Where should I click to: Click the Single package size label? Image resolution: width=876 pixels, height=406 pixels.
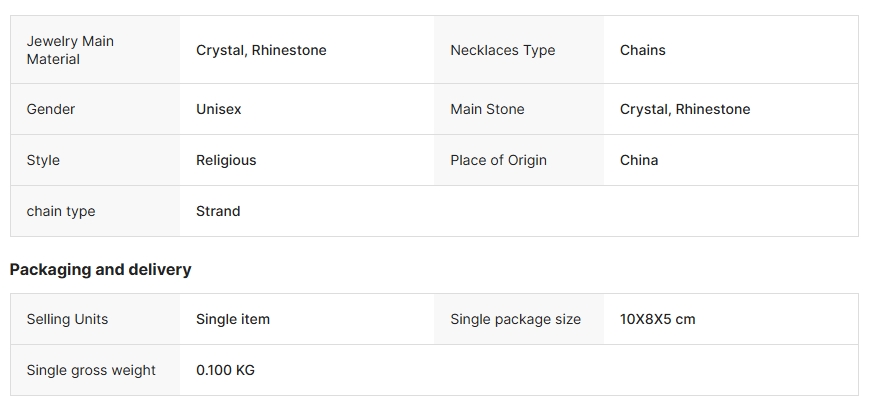point(515,319)
